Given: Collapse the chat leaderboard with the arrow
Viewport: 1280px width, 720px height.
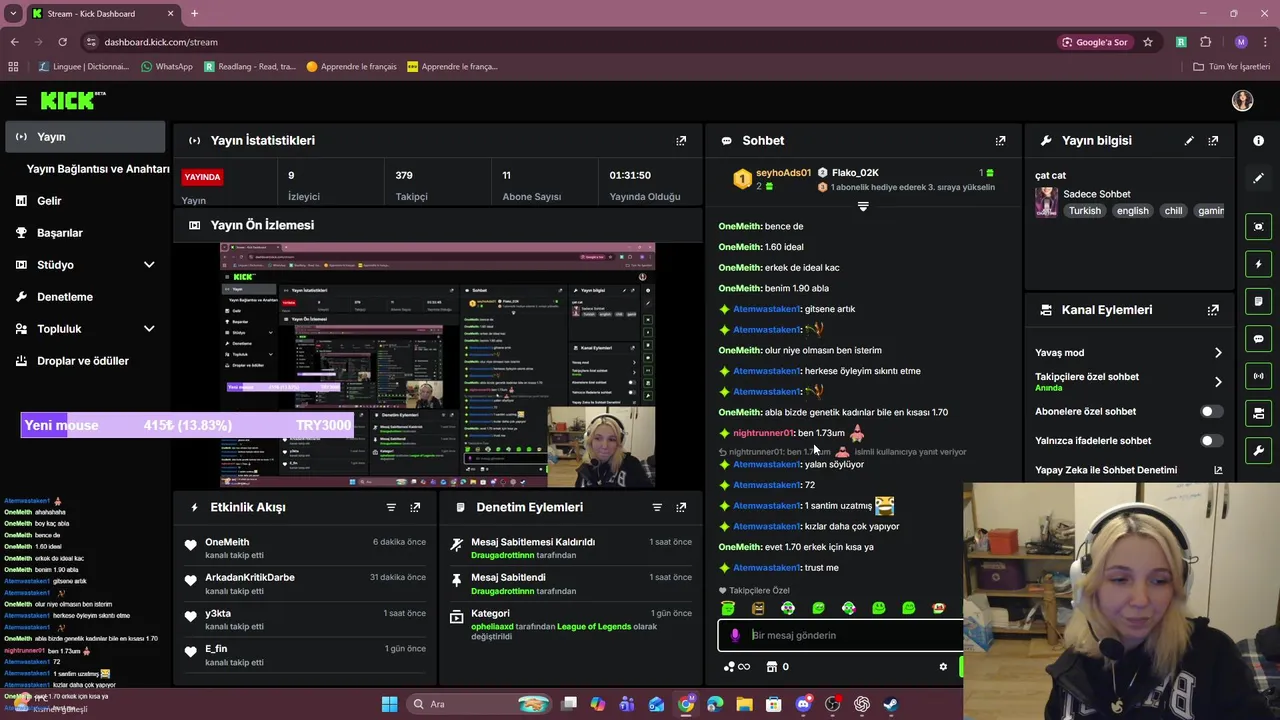Looking at the screenshot, I should pos(863,206).
